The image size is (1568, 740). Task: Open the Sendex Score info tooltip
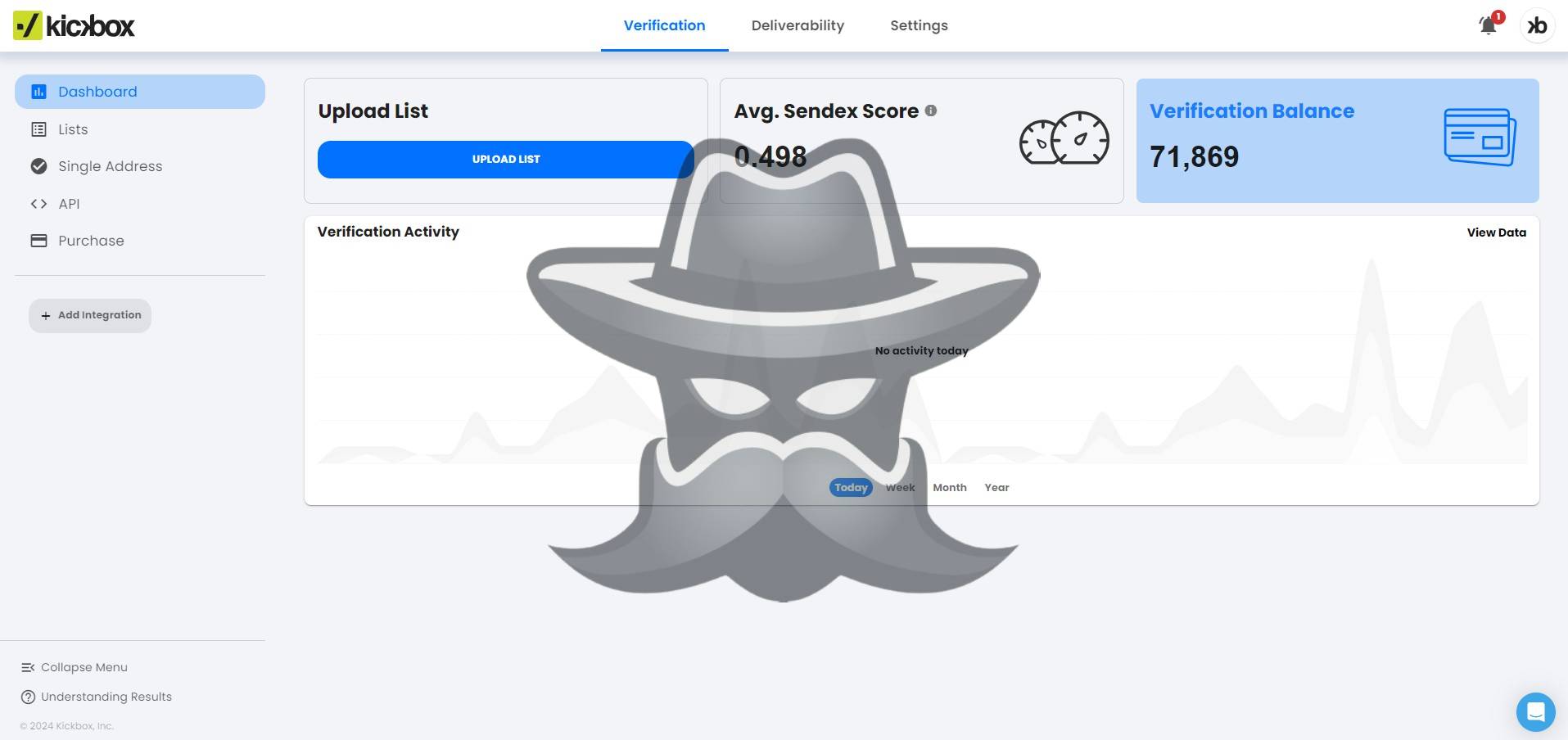coord(932,111)
